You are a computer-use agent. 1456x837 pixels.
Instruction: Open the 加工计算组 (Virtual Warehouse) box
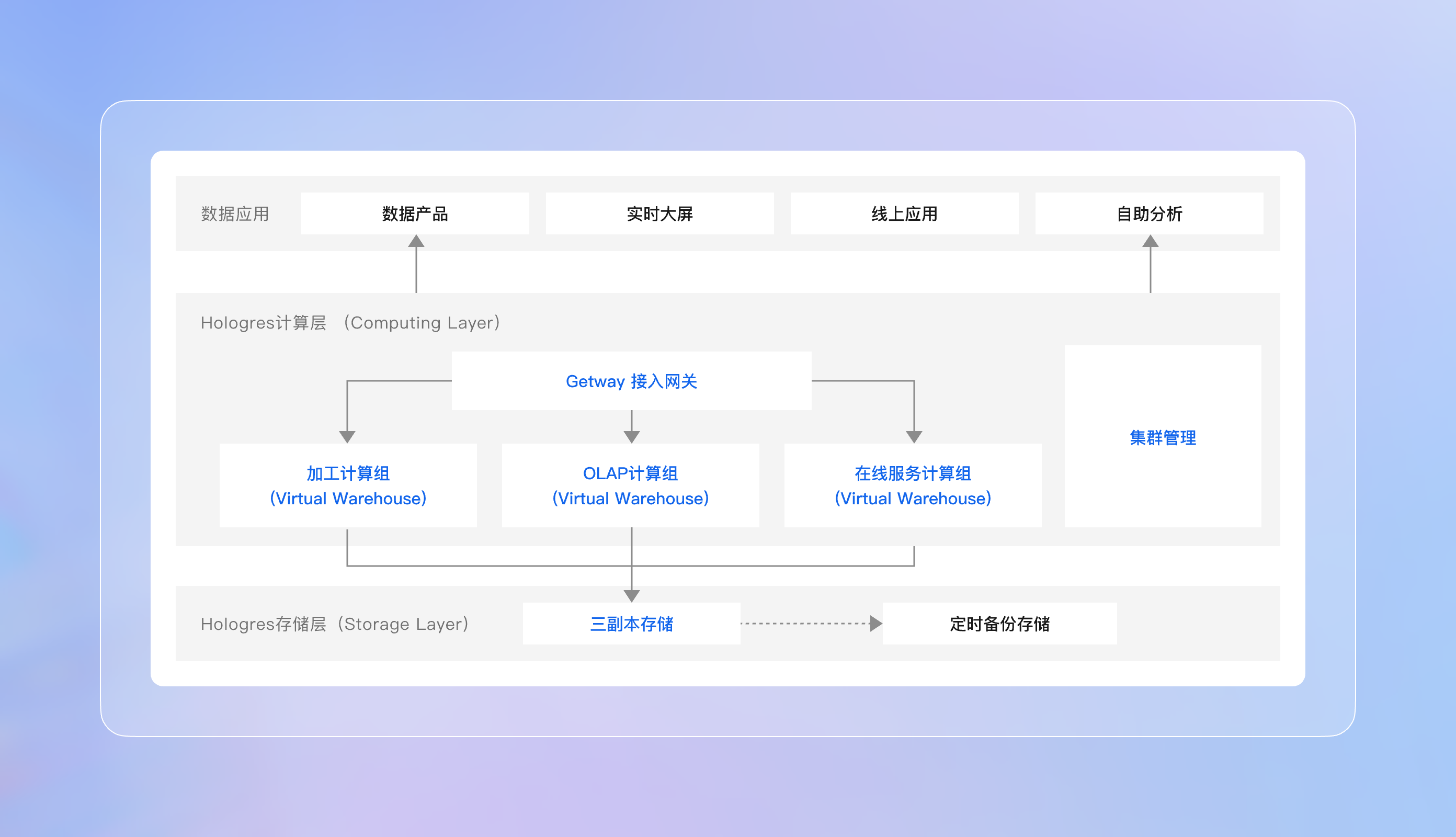coord(348,485)
